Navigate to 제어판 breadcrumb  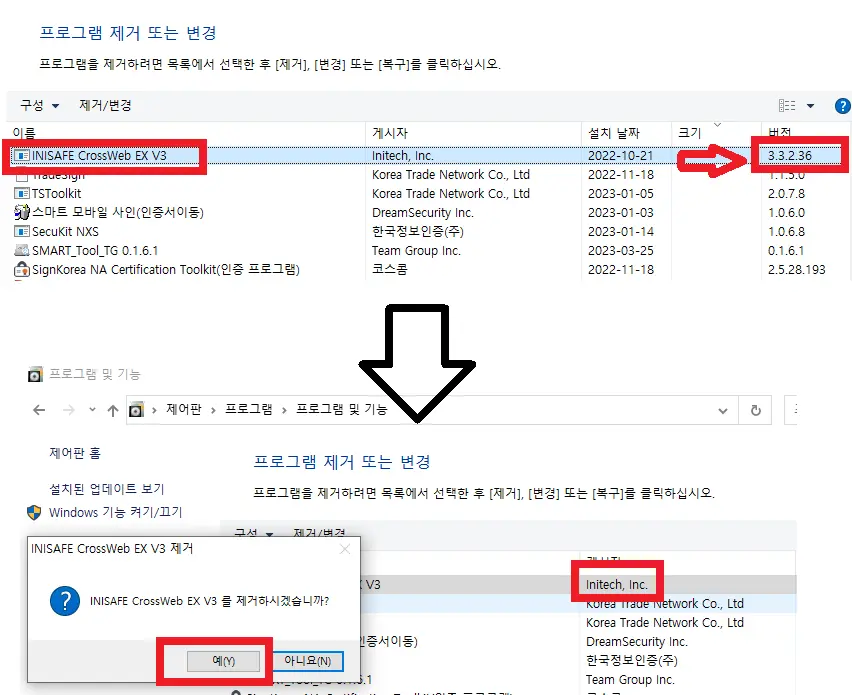click(x=184, y=409)
